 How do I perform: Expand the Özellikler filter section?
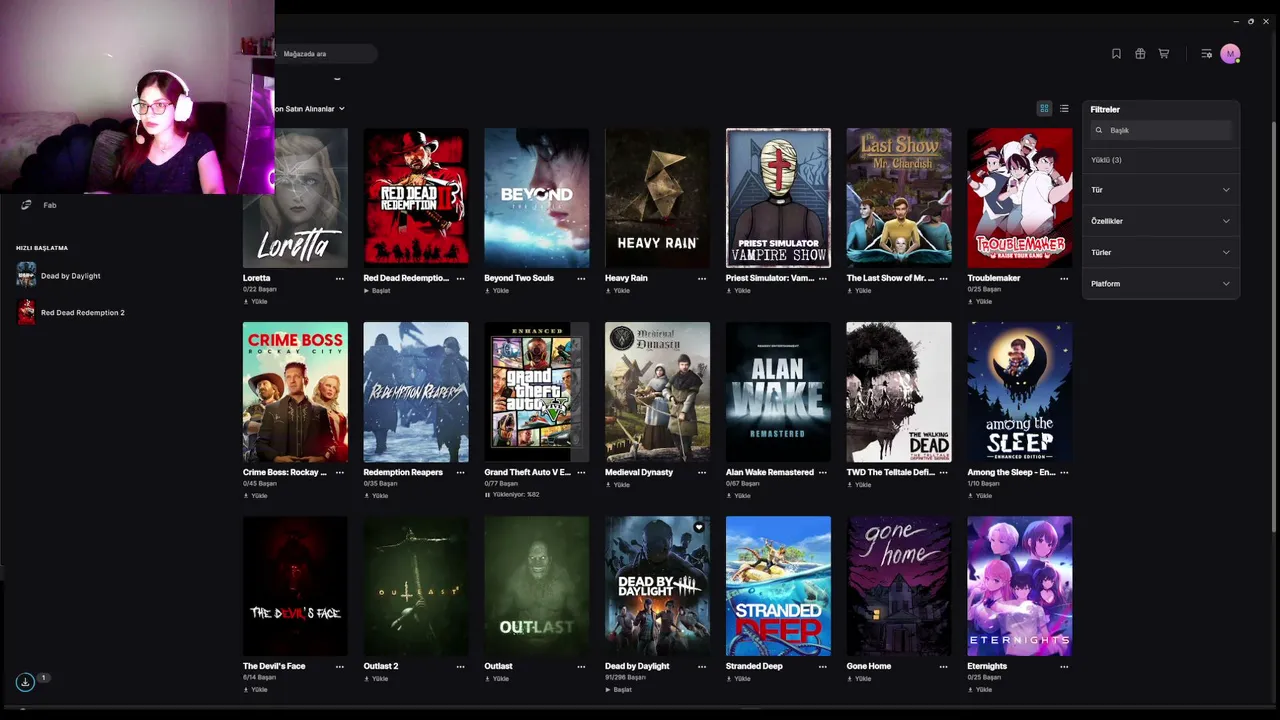pos(1160,221)
